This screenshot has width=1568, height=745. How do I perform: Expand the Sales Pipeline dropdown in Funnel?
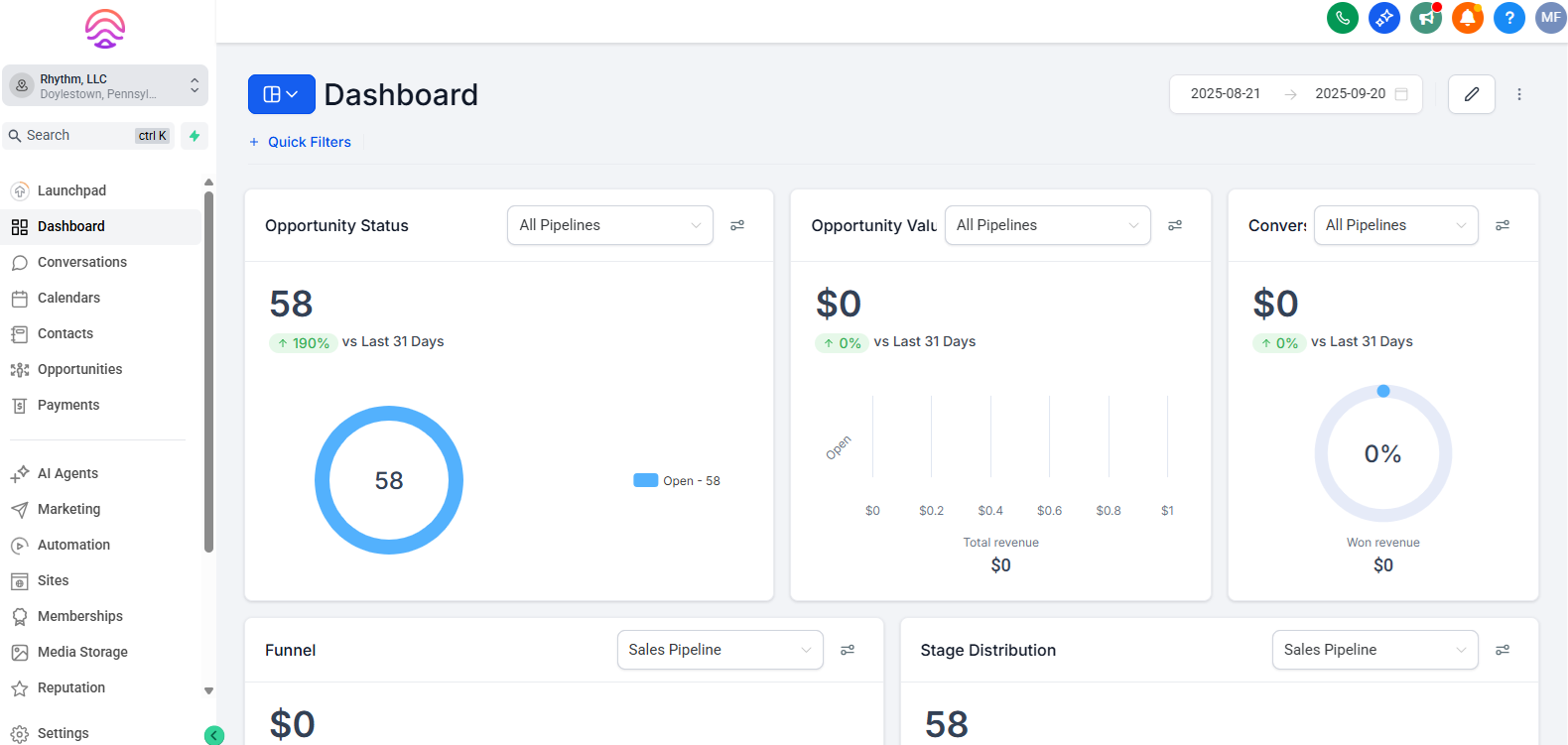pos(719,650)
